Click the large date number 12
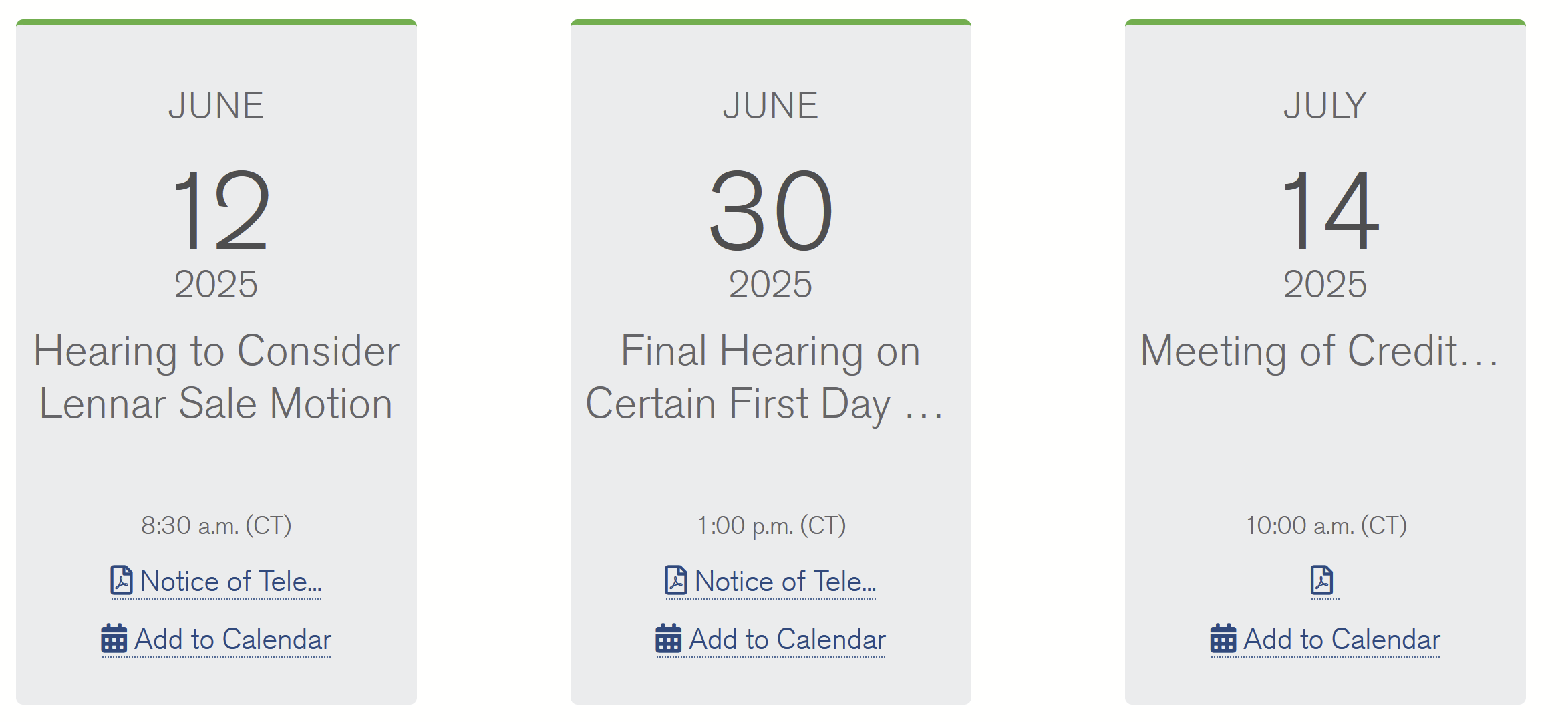Viewport: 1568px width, 722px height. coord(220,211)
